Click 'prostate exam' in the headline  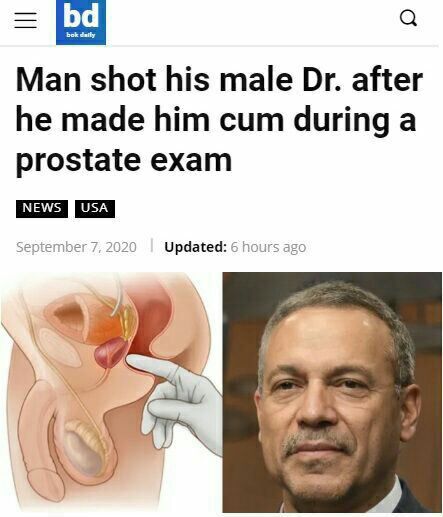coord(124,161)
